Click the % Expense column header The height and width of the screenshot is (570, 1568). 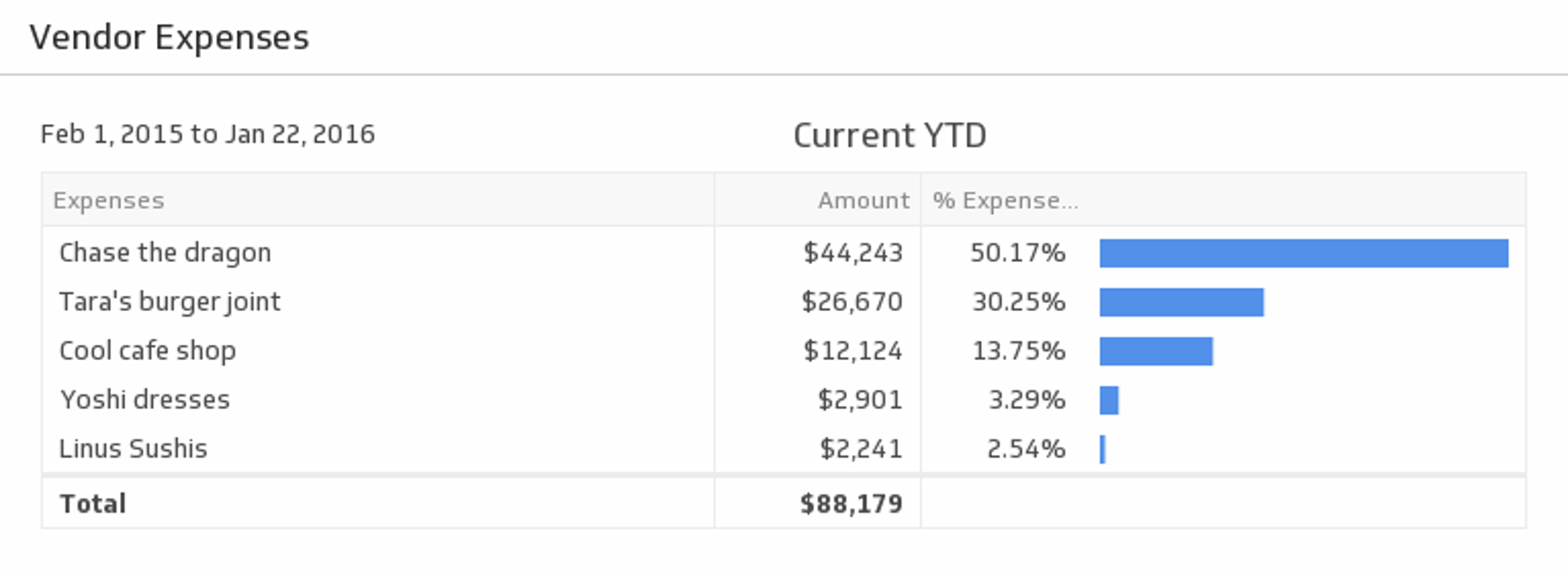1004,201
